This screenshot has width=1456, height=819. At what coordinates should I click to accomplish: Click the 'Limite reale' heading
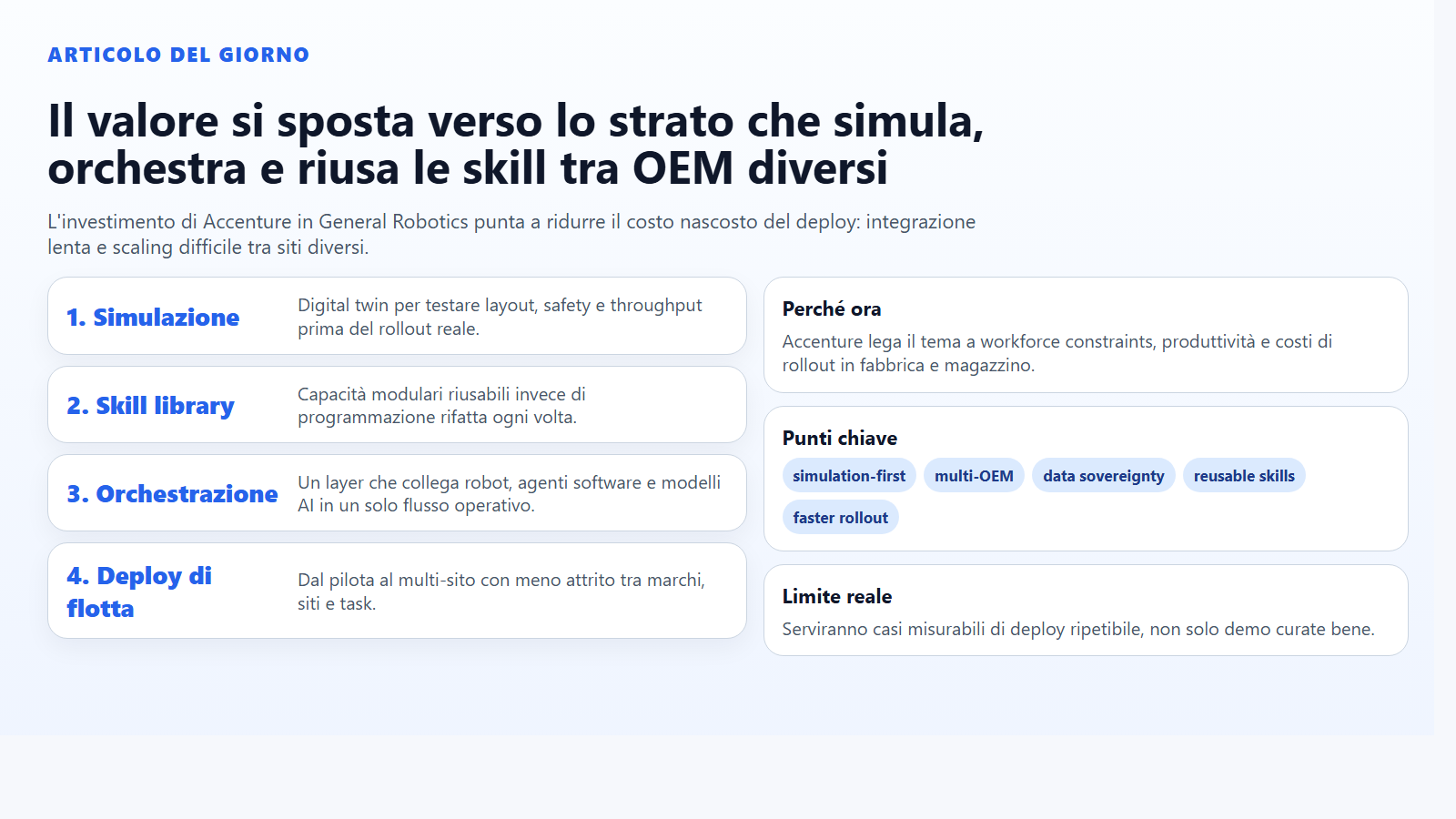tap(837, 596)
